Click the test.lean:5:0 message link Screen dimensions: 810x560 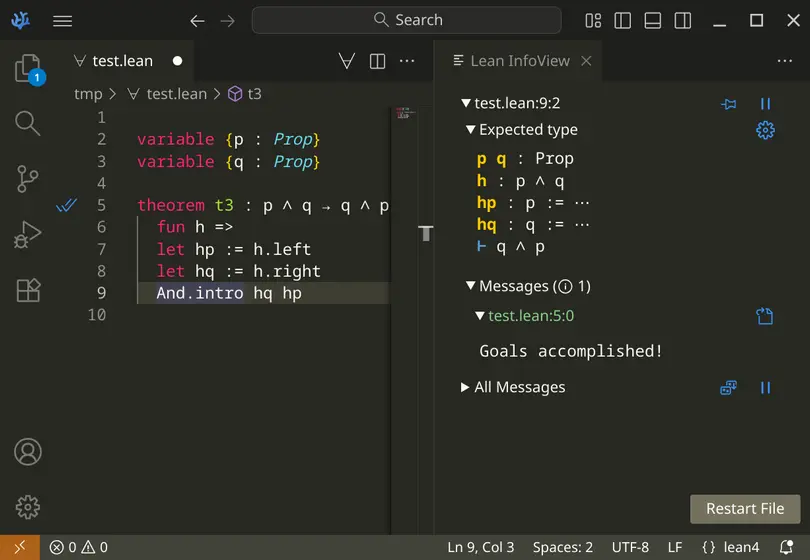[531, 315]
